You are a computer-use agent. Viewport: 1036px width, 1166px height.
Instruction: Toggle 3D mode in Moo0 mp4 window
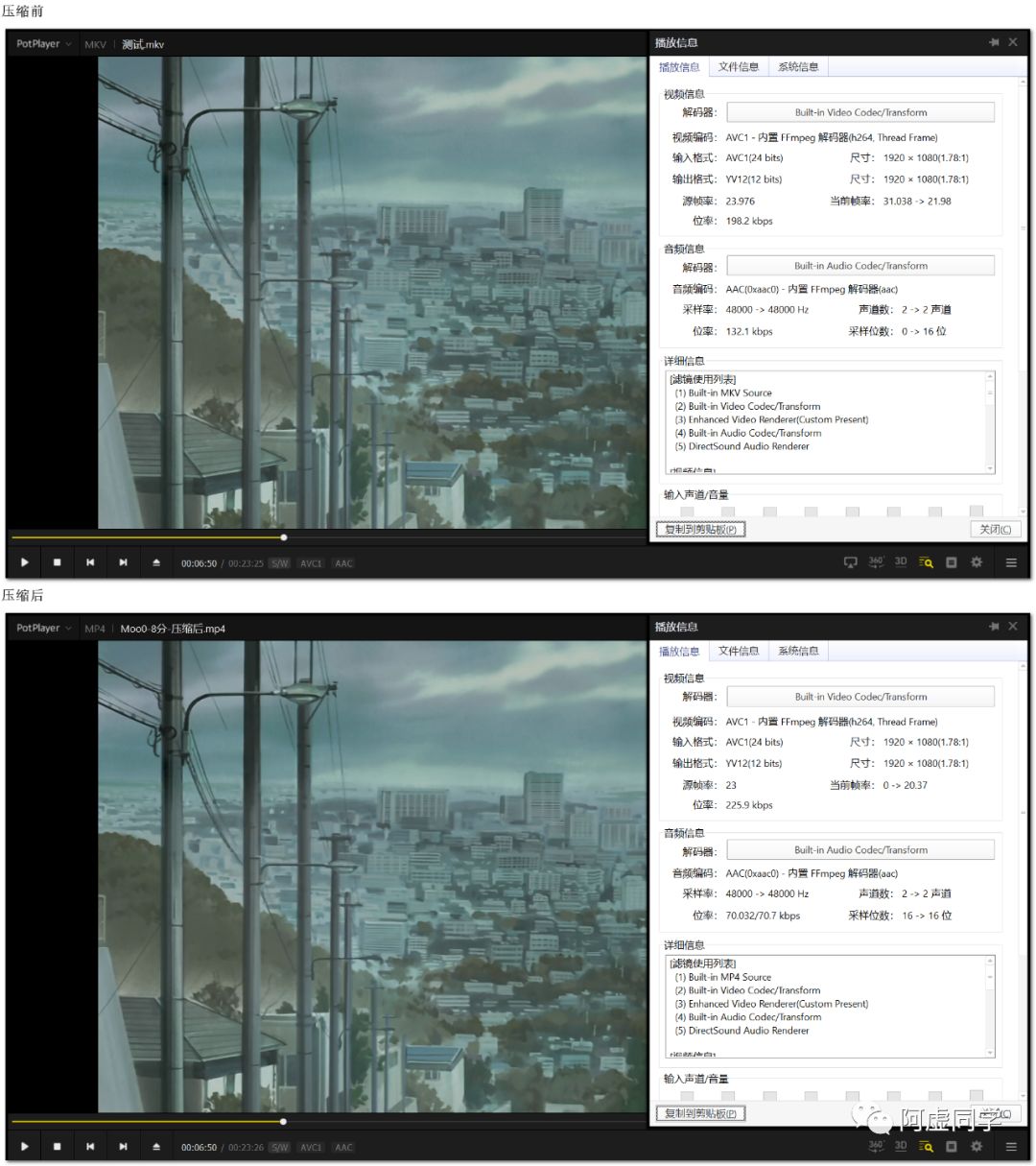click(901, 1145)
